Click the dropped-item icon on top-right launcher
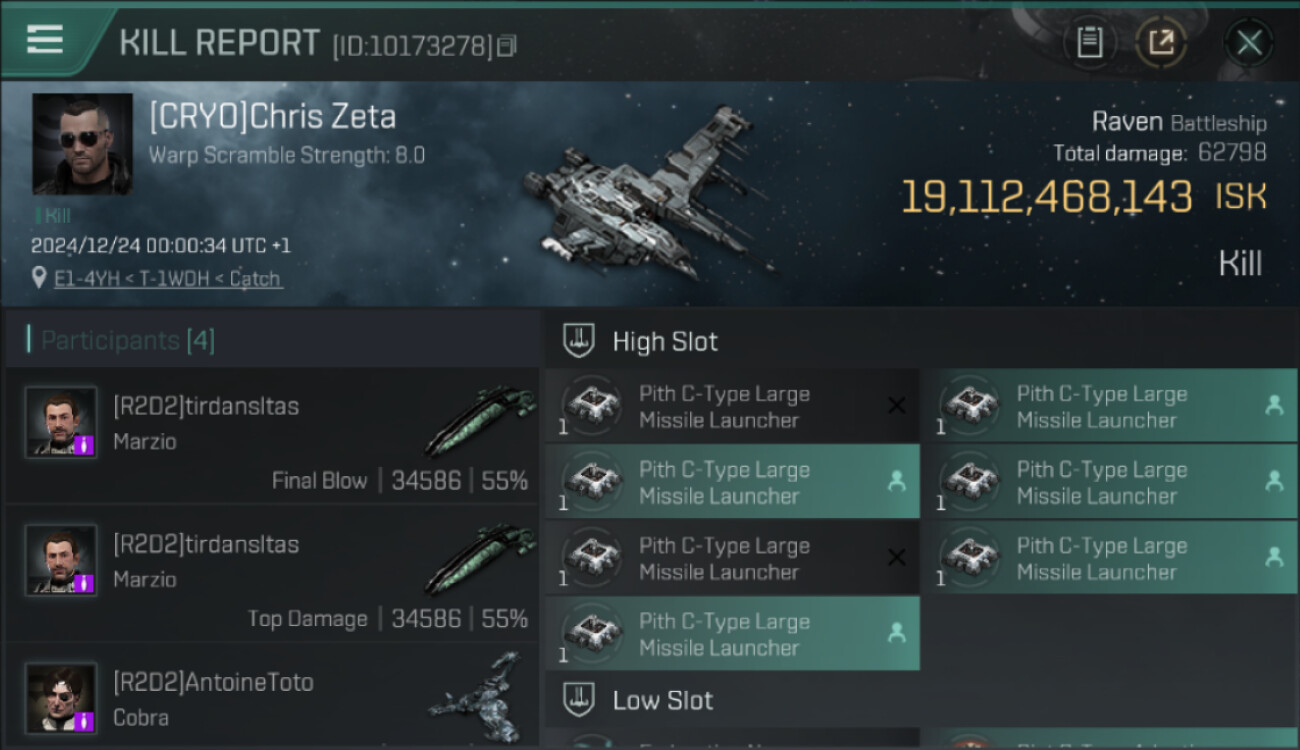This screenshot has width=1300, height=750. [1274, 405]
